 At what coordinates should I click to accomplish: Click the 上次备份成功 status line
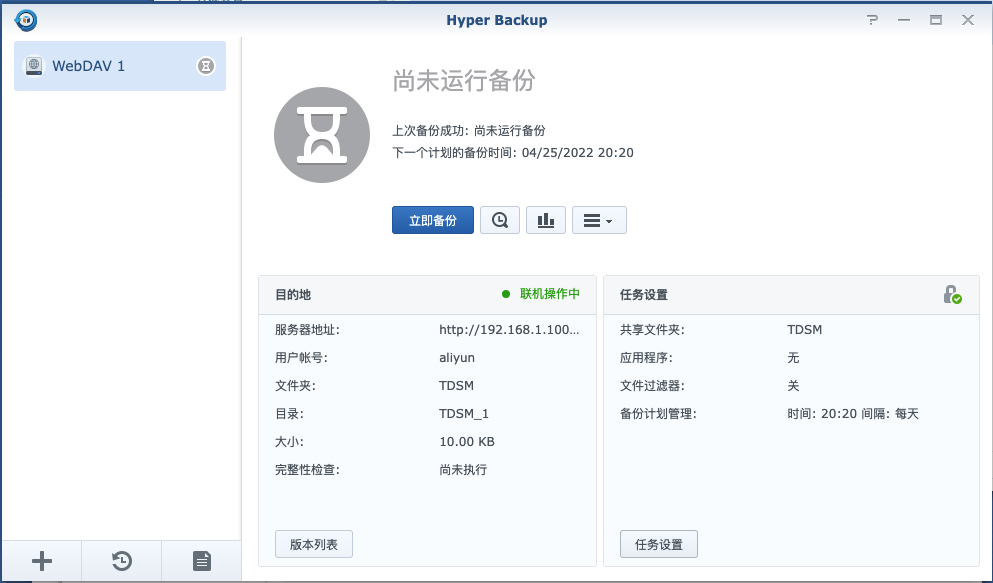tap(469, 130)
